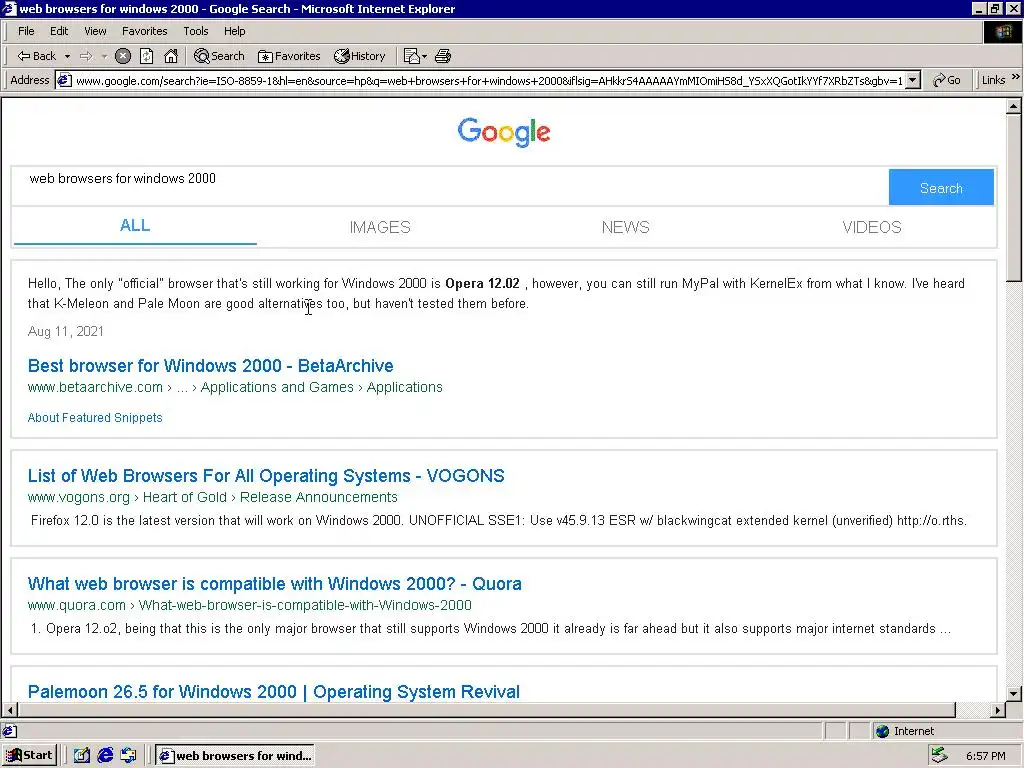Open the VOGONS web browsers list link

pos(266,476)
